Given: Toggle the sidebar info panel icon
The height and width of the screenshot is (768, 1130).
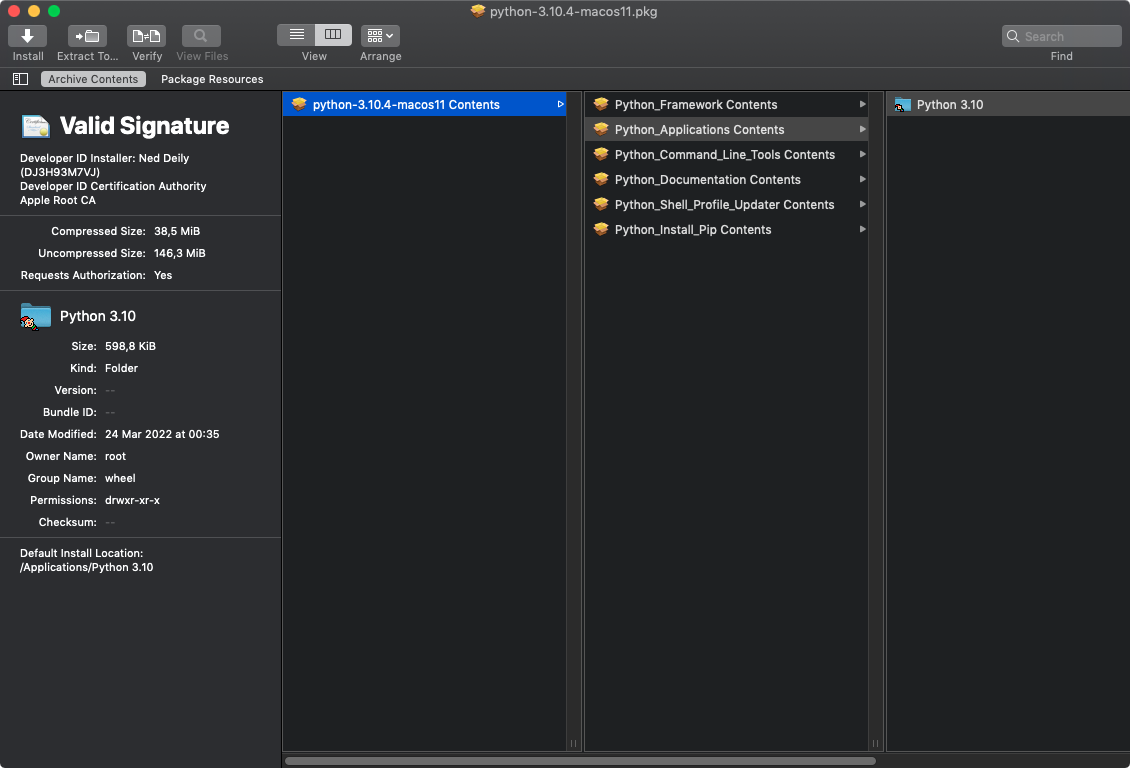Looking at the screenshot, I should (20, 79).
